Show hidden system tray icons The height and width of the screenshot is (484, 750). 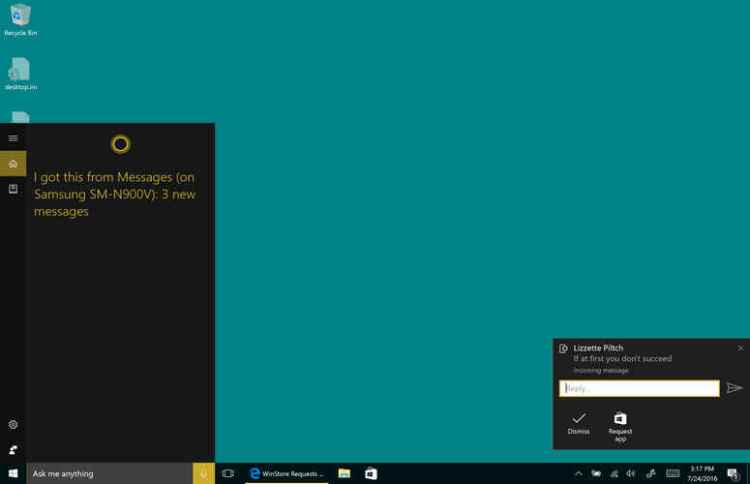(x=578, y=473)
